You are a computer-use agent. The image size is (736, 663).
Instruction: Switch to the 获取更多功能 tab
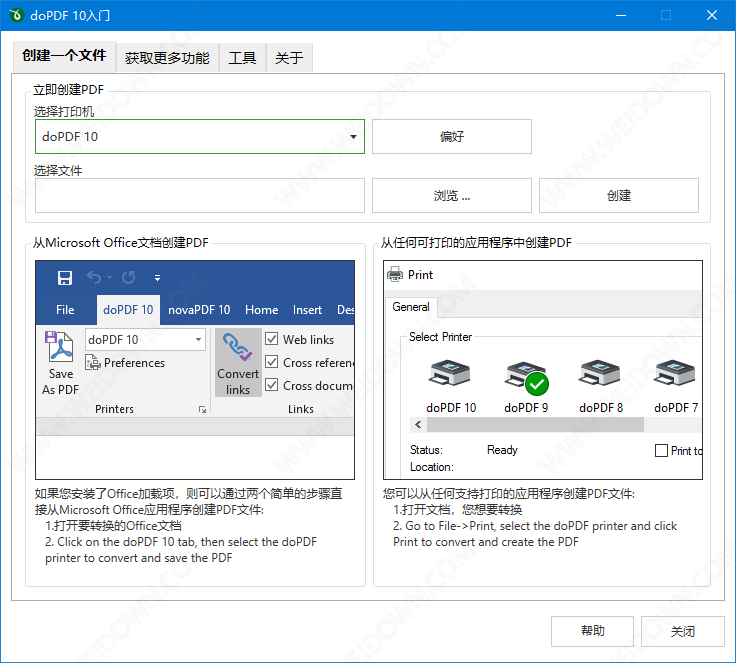(167, 58)
